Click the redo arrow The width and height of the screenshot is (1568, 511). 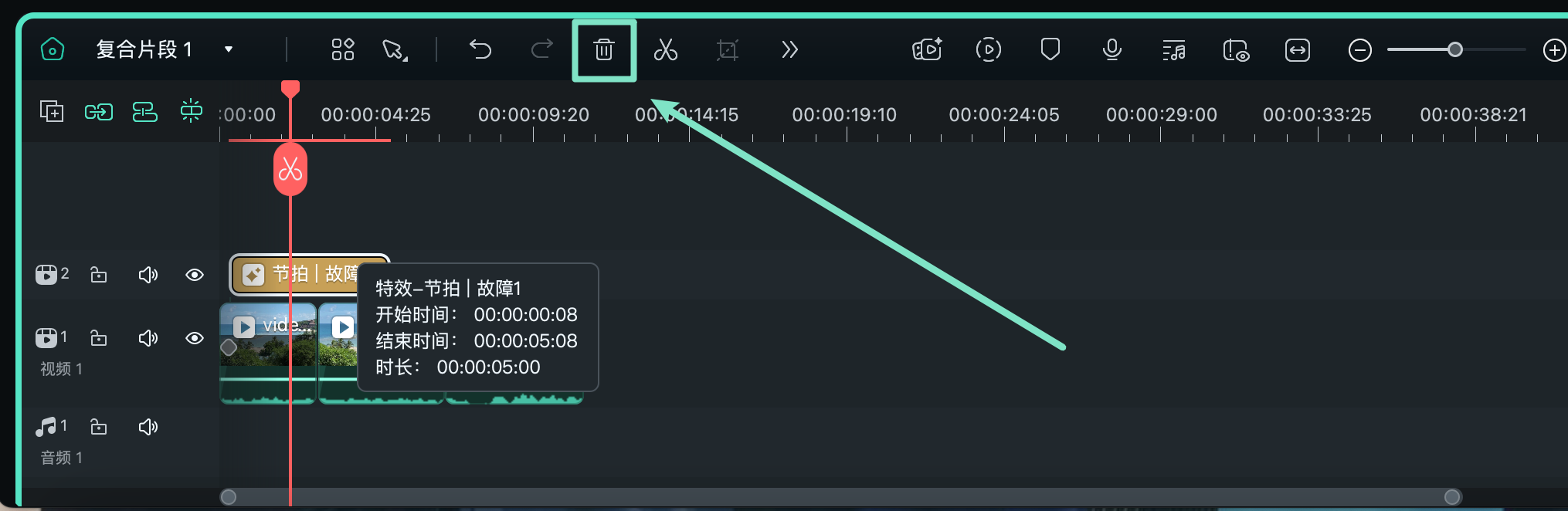point(542,49)
